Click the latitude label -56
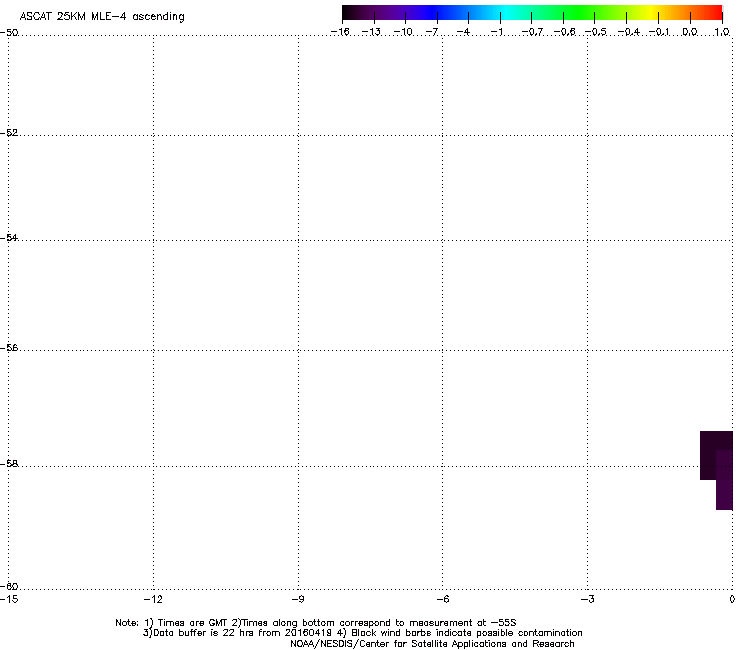The height and width of the screenshot is (650, 740). [x=9, y=347]
